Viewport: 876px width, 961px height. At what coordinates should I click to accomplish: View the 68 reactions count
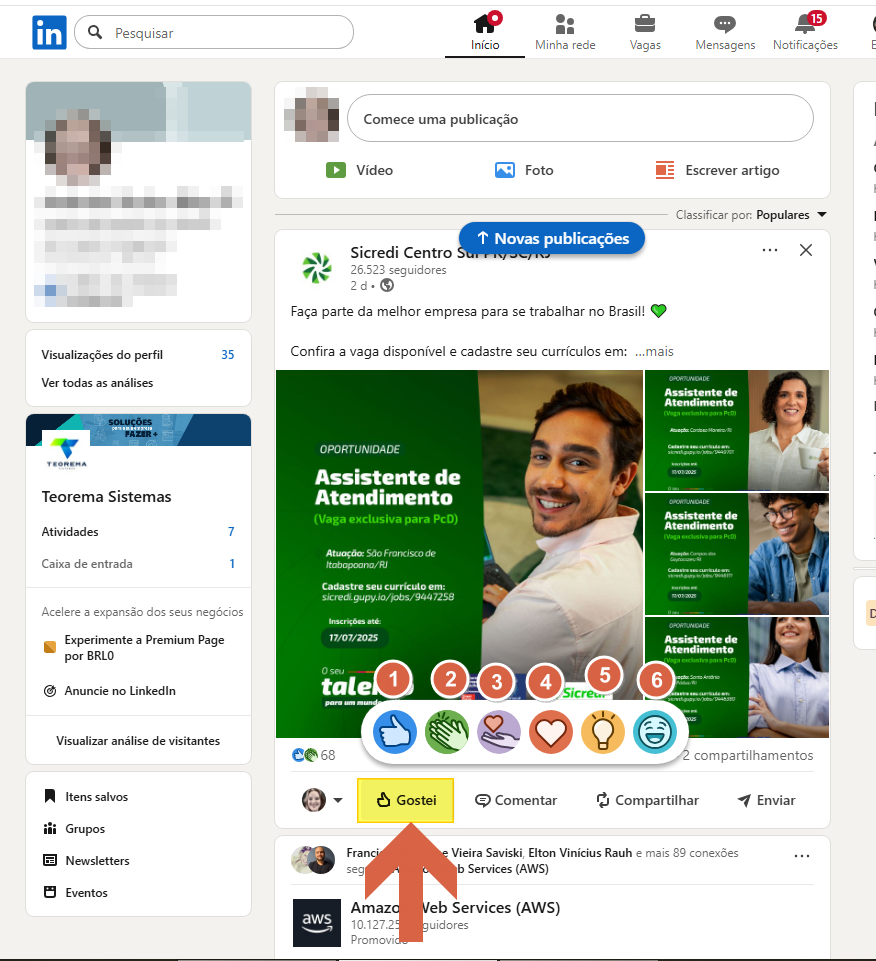click(313, 755)
